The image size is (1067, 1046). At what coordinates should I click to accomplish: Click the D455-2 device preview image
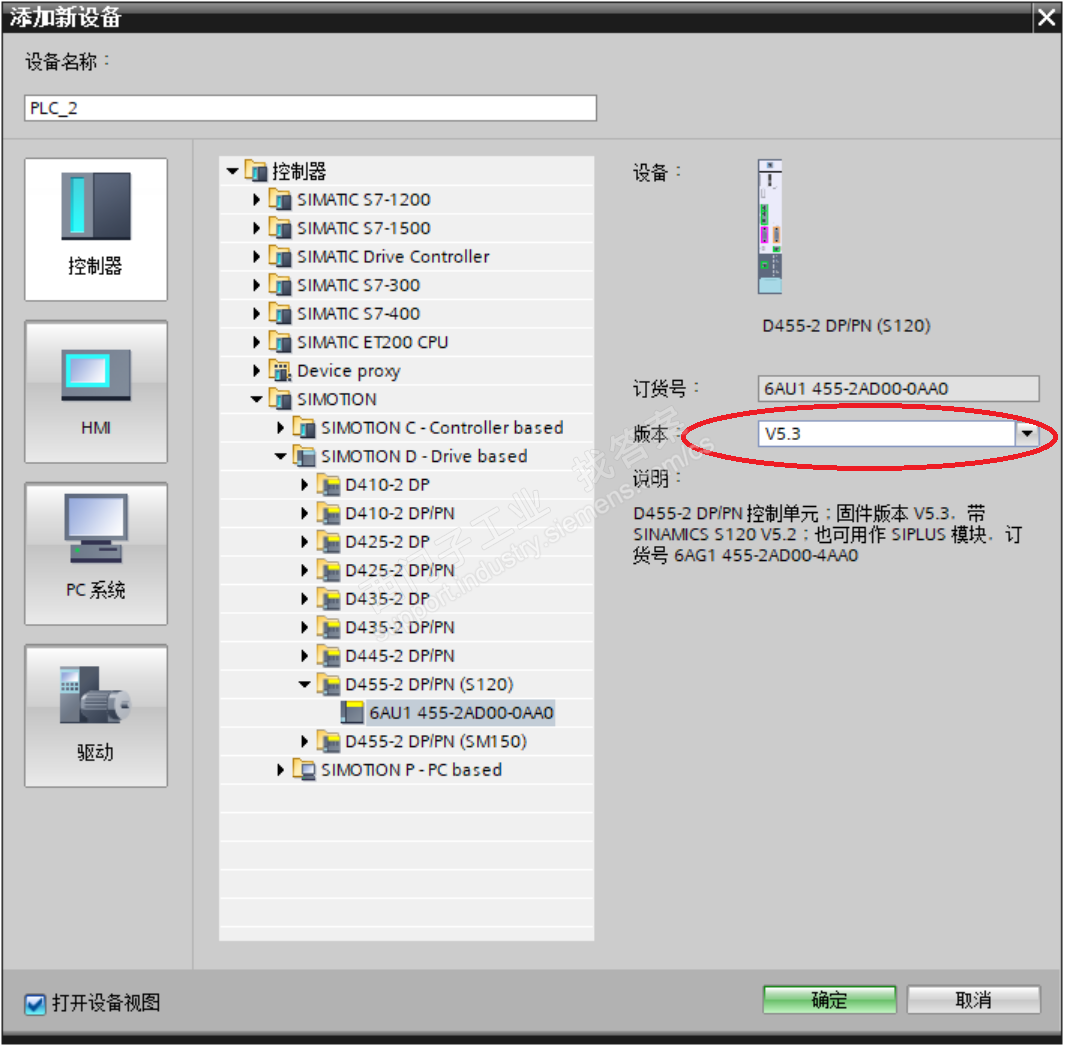tap(770, 227)
